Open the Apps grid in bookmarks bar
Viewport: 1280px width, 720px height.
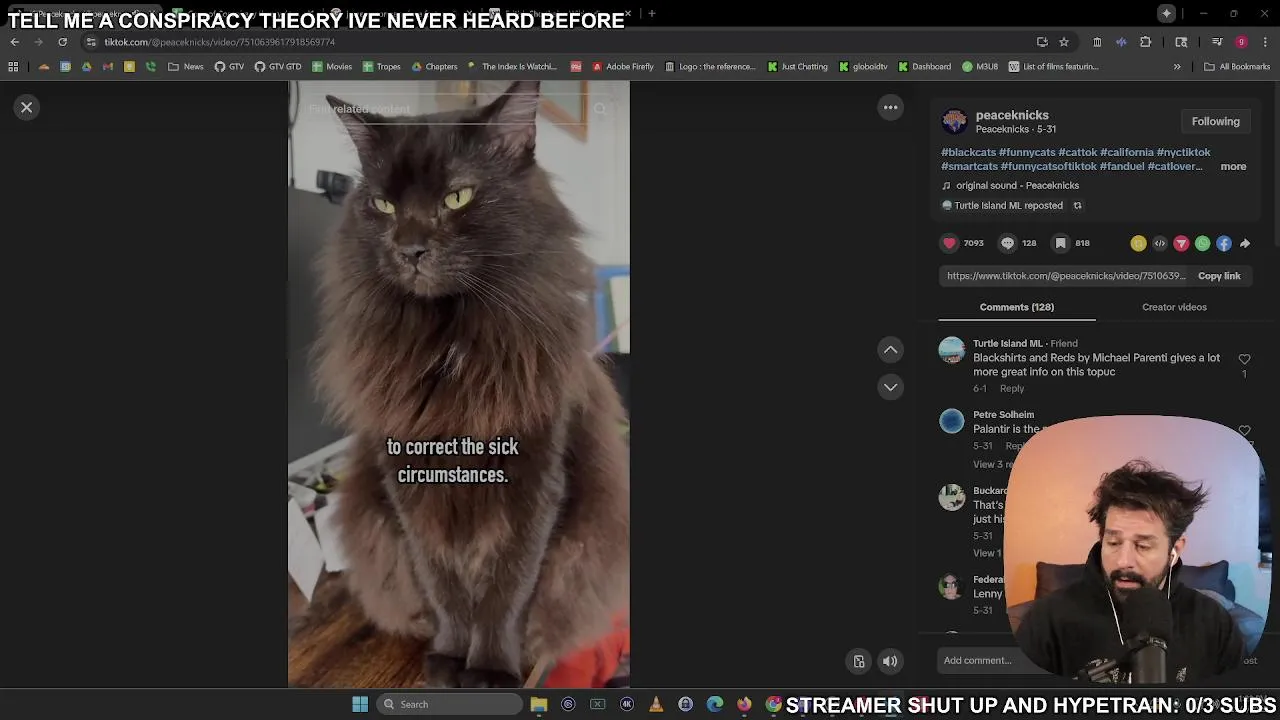tap(13, 67)
